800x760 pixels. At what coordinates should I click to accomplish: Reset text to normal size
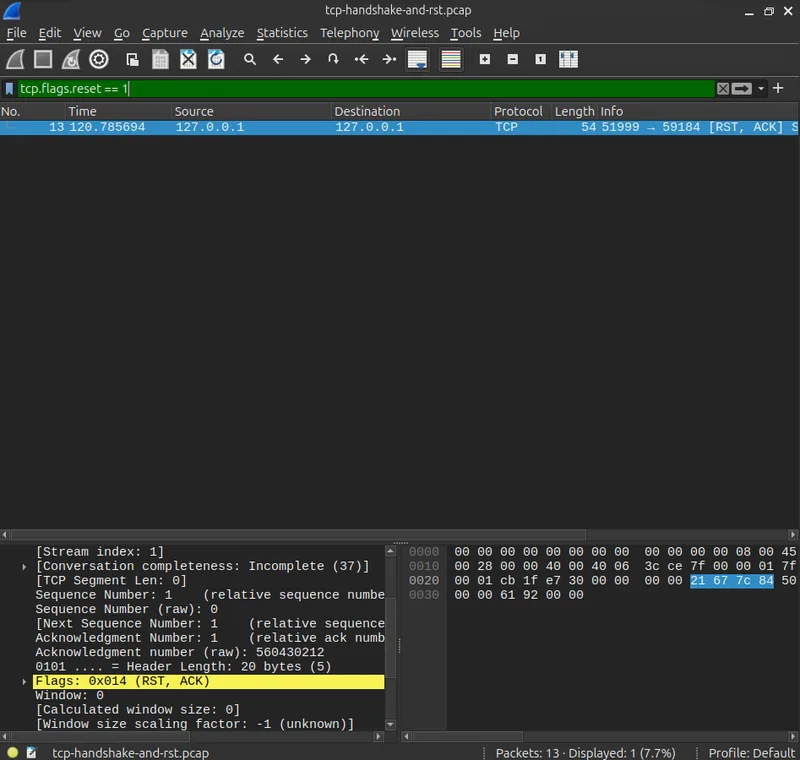point(540,59)
